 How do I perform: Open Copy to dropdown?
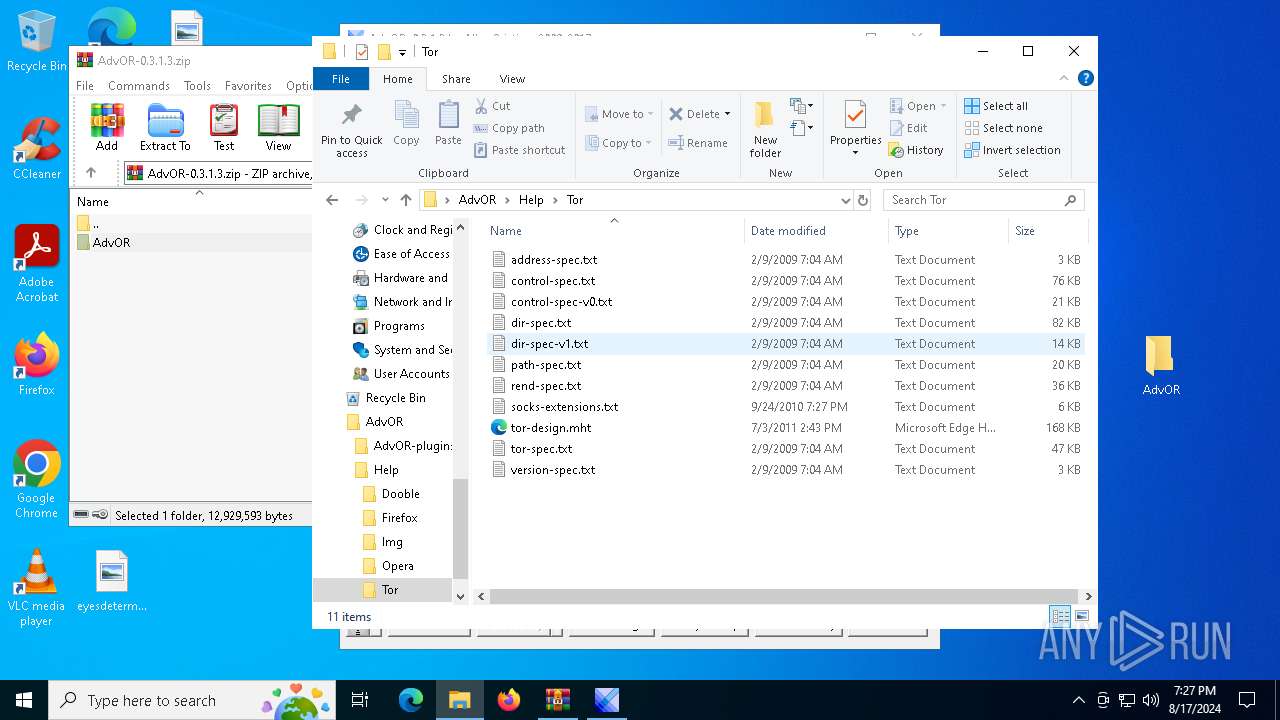tap(619, 143)
